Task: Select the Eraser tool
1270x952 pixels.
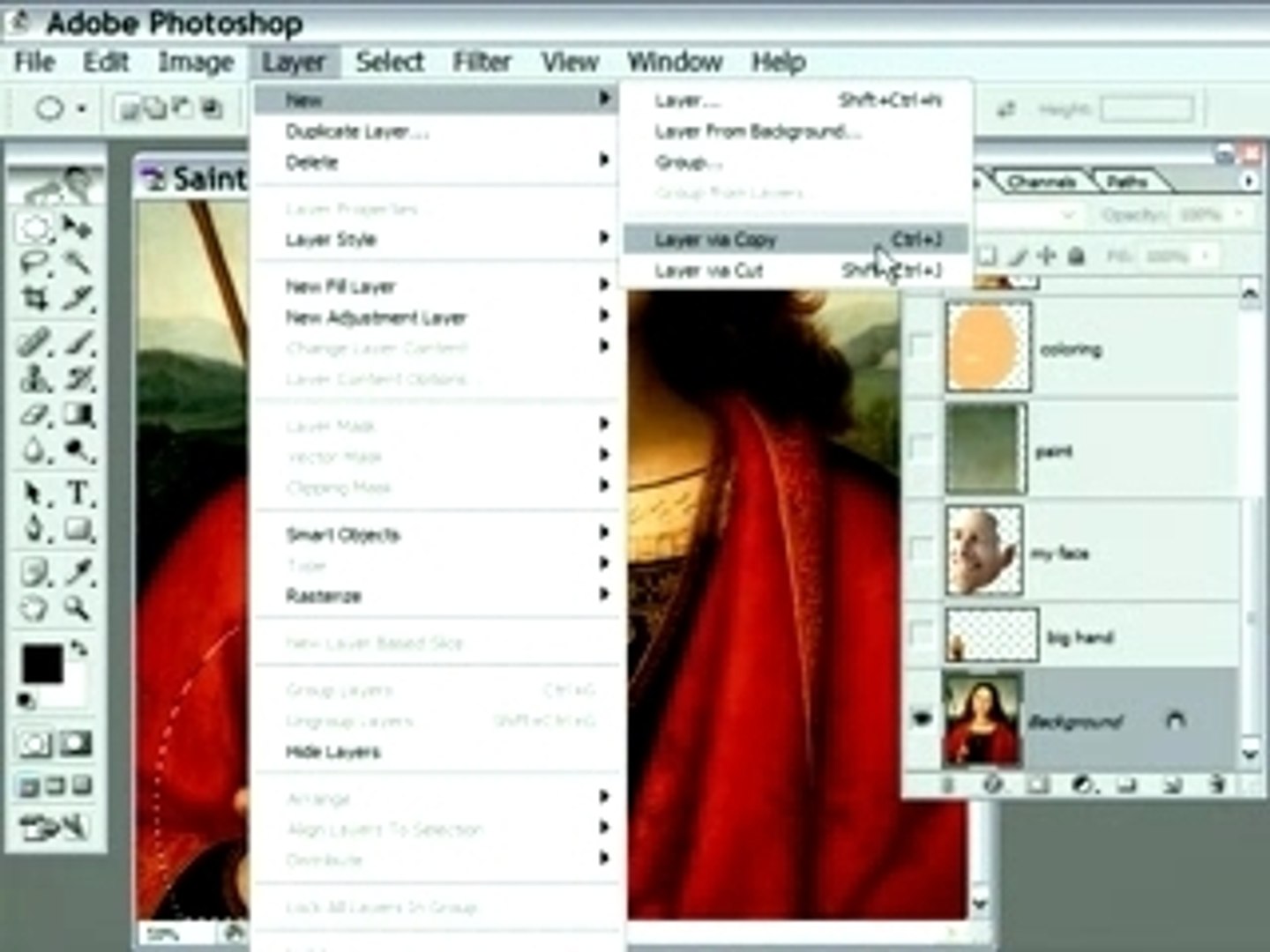Action: (x=35, y=414)
